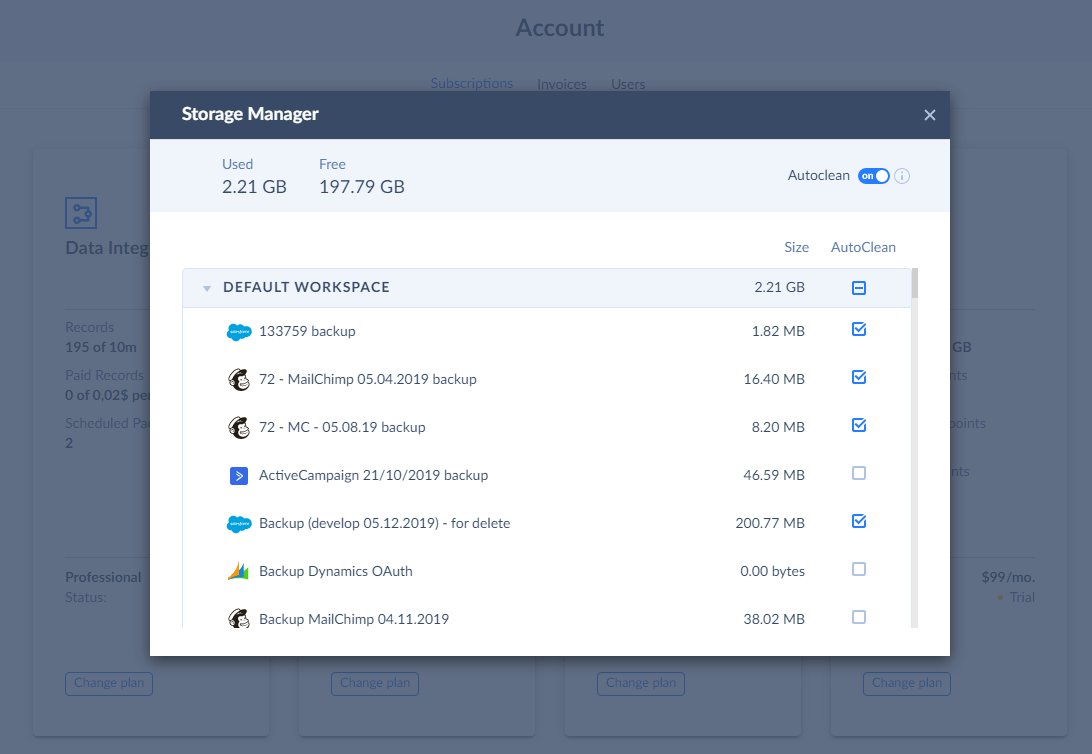Select 72 - MailChimp 05.04.2019 backup name
The image size is (1092, 754).
point(368,379)
